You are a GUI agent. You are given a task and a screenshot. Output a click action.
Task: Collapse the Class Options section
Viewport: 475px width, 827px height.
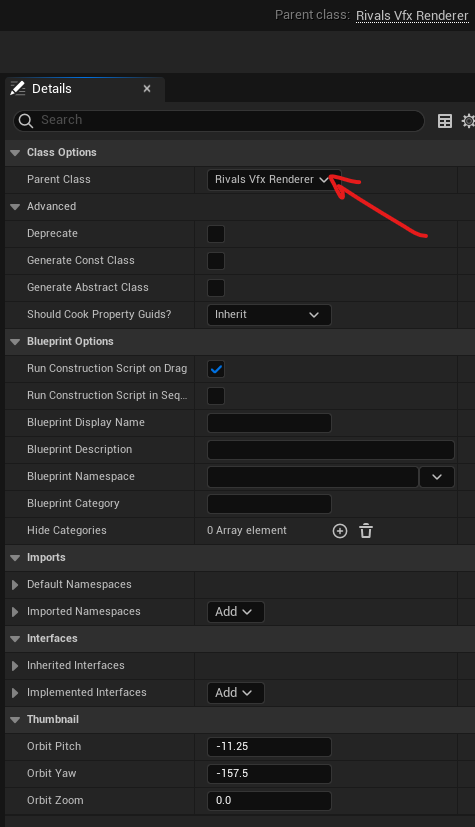pos(15,152)
